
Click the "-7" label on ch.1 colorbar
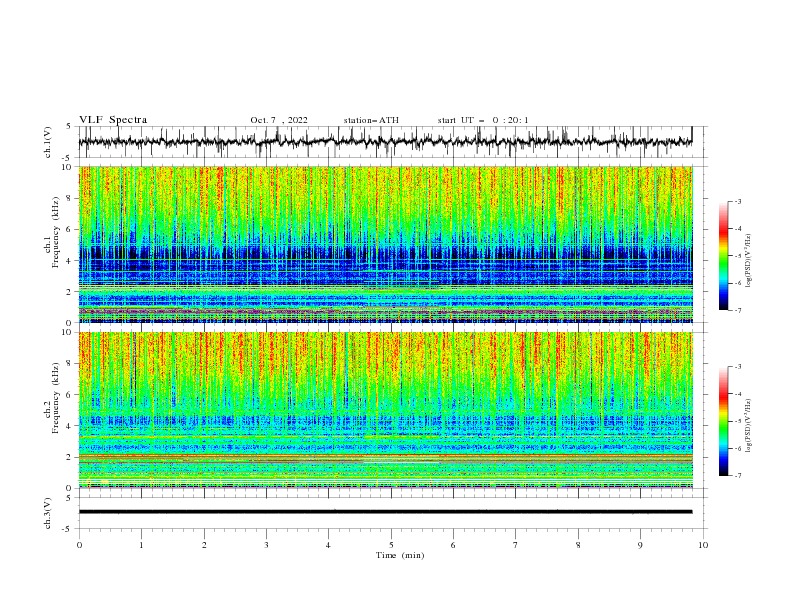click(x=738, y=310)
